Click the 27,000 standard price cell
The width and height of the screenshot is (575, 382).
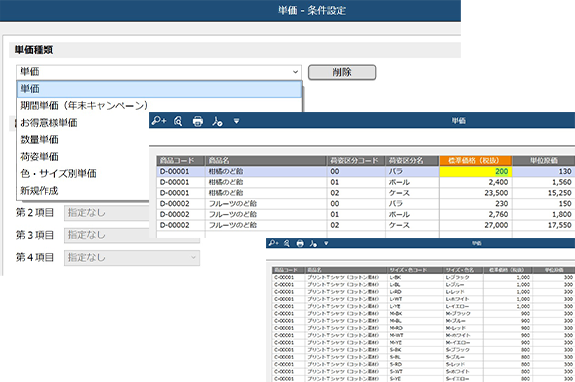click(476, 225)
